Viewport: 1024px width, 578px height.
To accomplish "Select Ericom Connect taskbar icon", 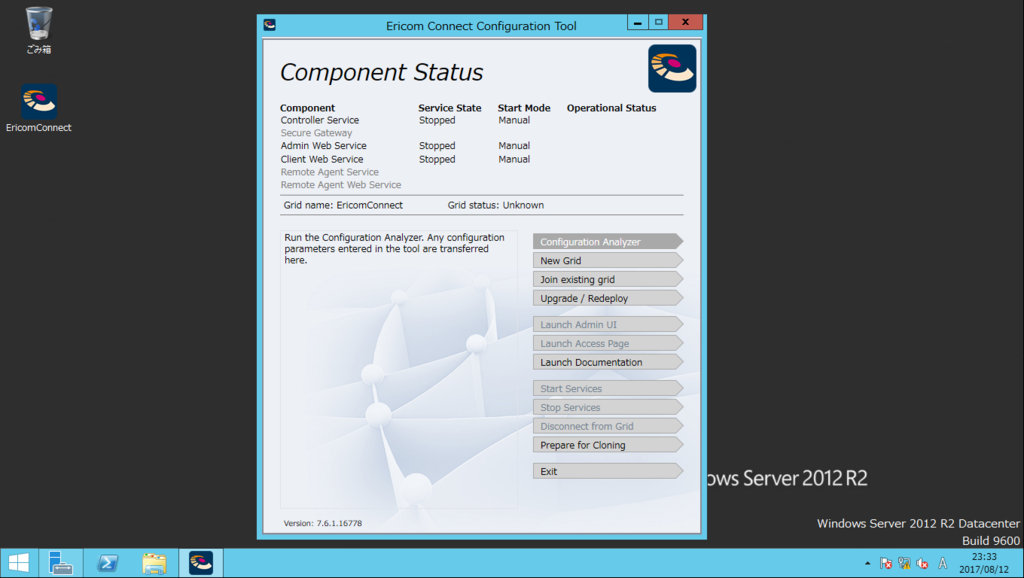I will click(x=201, y=563).
